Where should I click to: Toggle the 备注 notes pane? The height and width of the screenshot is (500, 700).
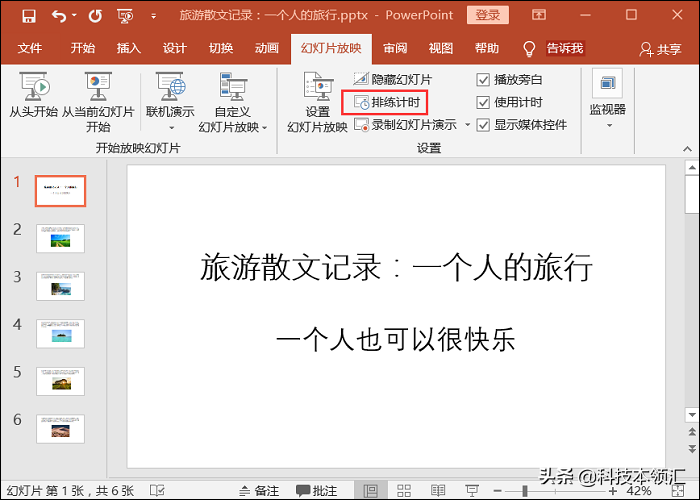pyautogui.click(x=259, y=491)
